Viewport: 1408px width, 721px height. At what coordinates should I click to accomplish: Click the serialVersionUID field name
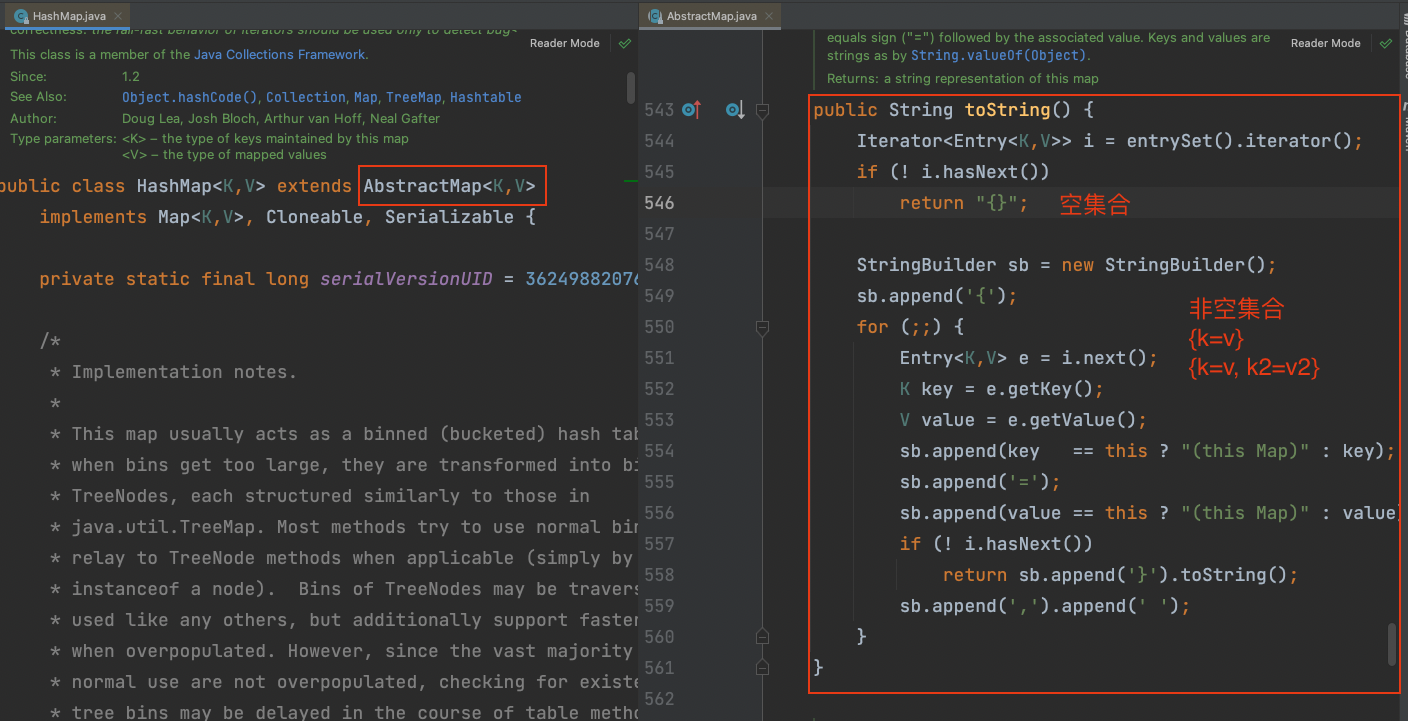click(406, 279)
